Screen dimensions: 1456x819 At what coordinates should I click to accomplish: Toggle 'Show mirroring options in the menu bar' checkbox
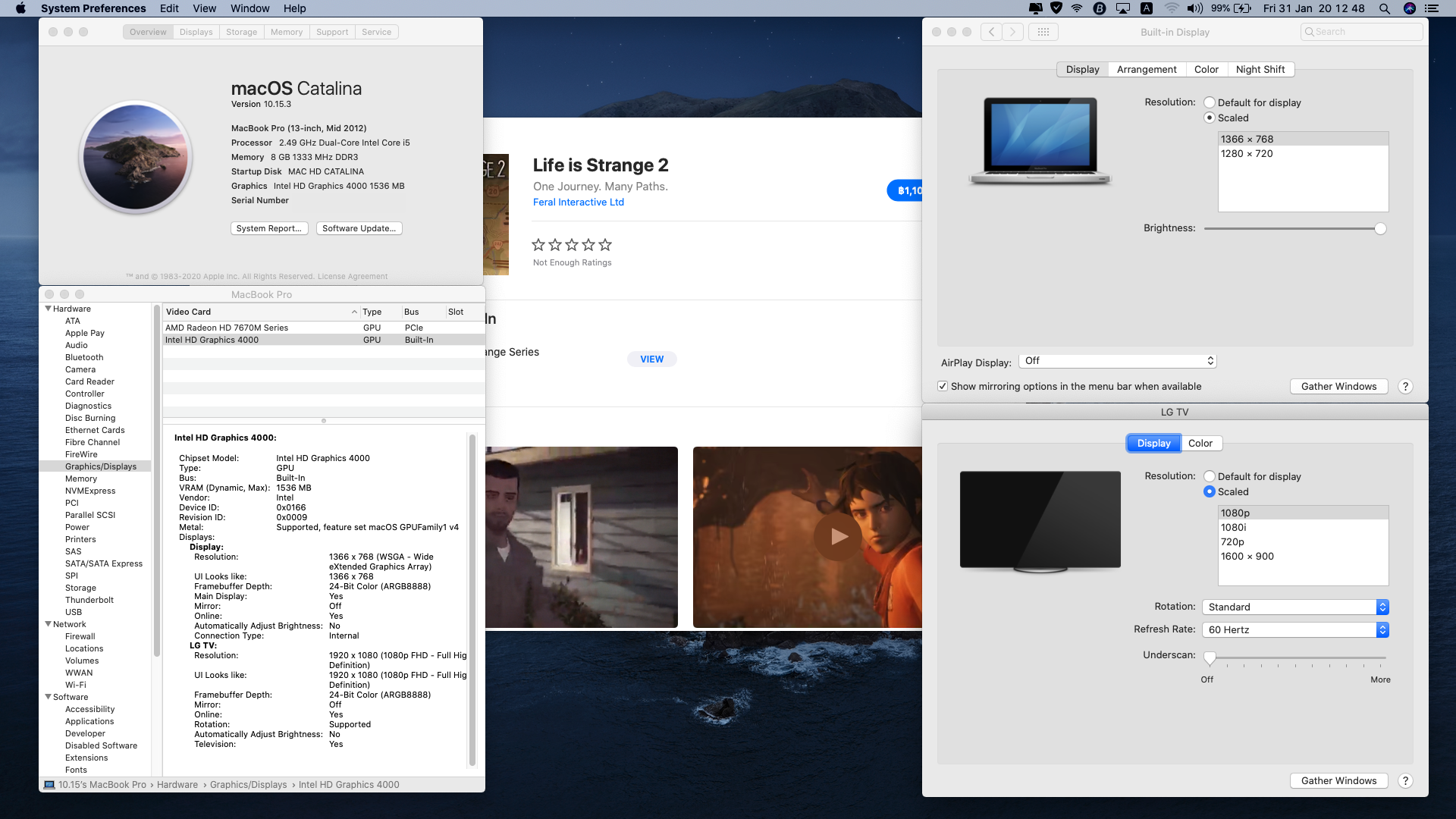pos(943,386)
